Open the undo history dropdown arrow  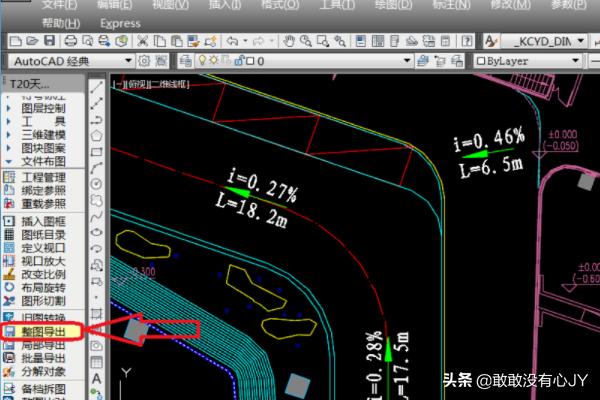tap(245, 41)
